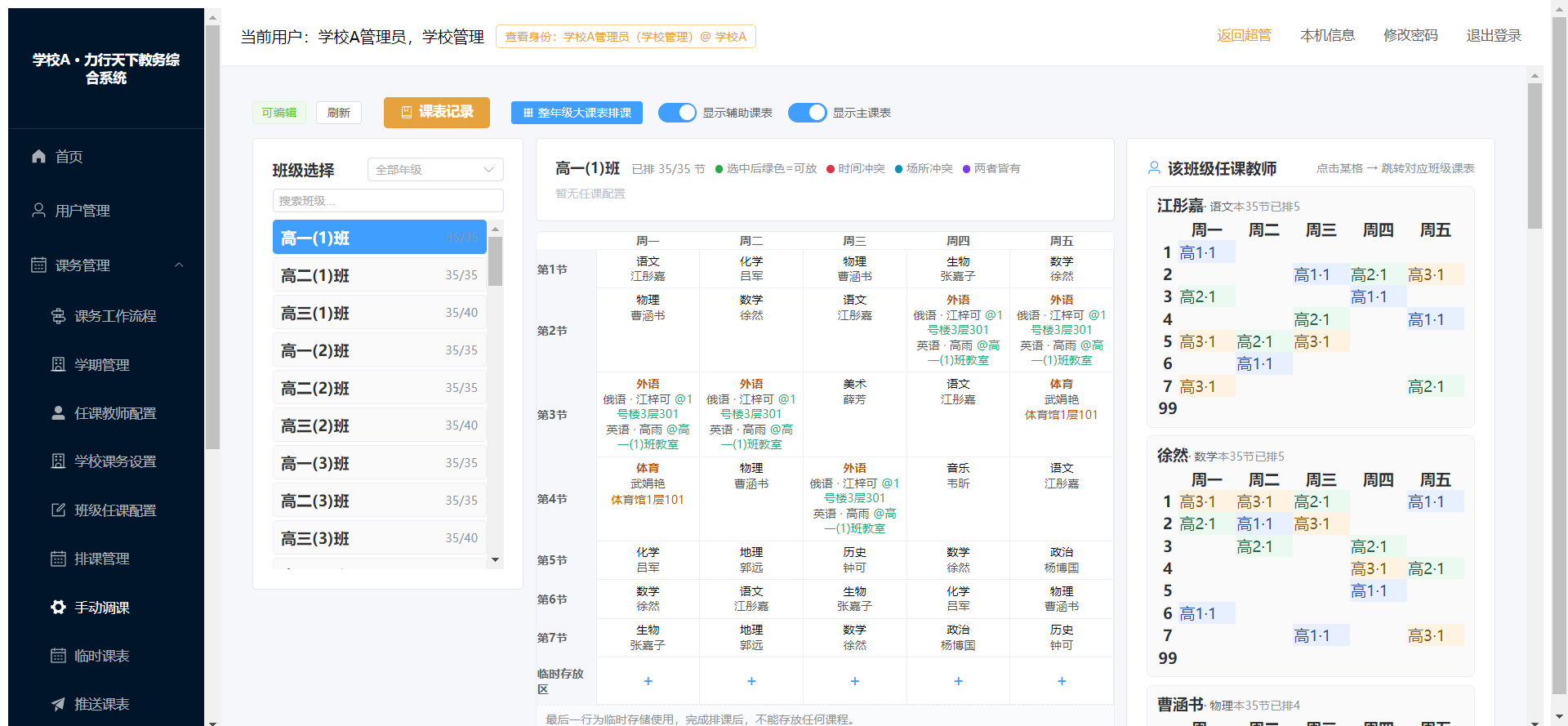Image resolution: width=1568 pixels, height=726 pixels.
Task: Click the 排课管理 calendar icon
Action: coord(58,559)
